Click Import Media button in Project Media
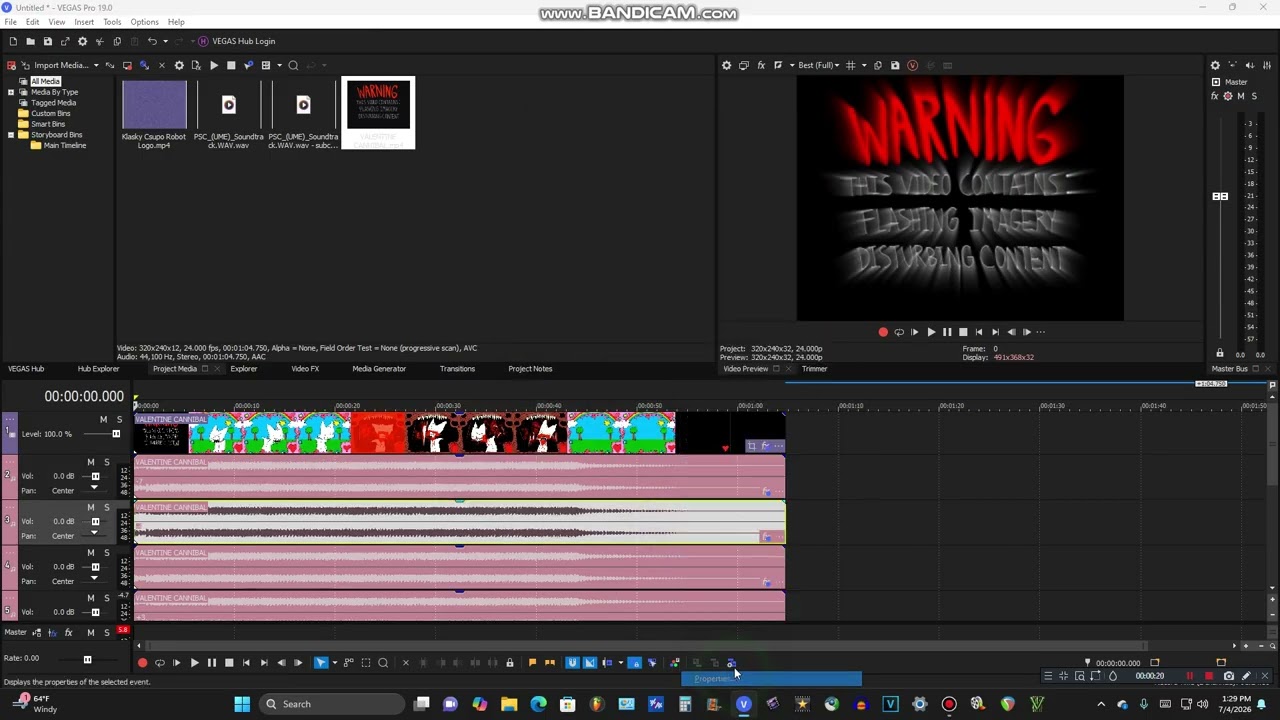Viewport: 1280px width, 720px height. [x=55, y=65]
